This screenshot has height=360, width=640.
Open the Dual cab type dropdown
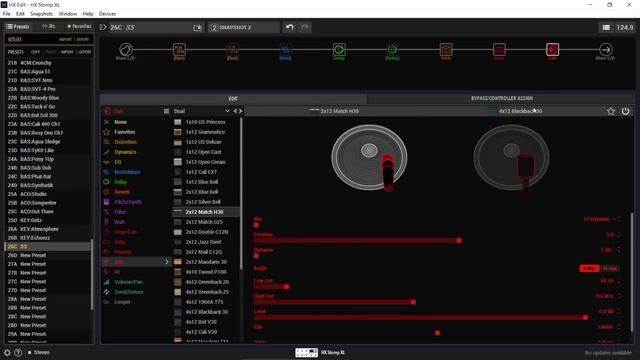202,111
